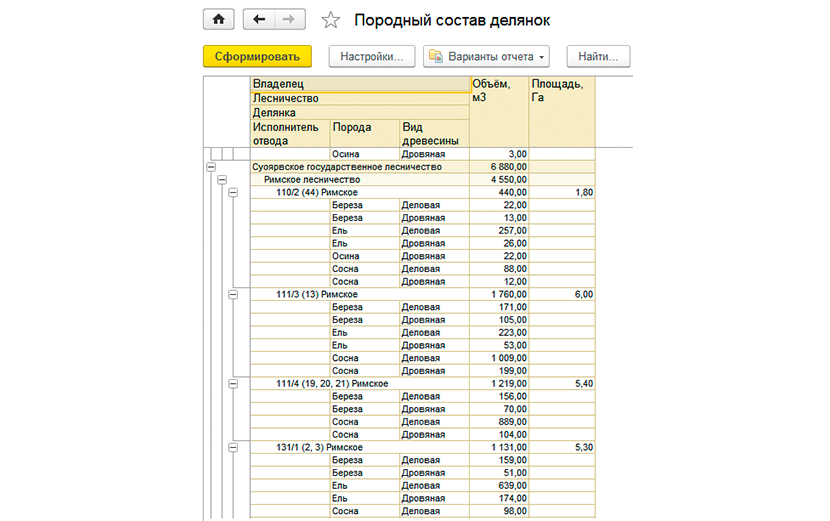Select the Делянка header cell
Viewport: 830px width, 521px height.
[x=360, y=113]
